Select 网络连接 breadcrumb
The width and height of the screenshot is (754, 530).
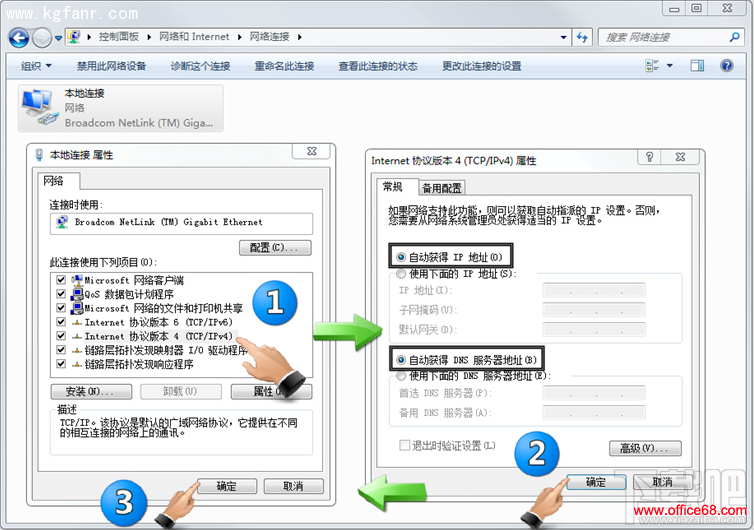tap(269, 37)
